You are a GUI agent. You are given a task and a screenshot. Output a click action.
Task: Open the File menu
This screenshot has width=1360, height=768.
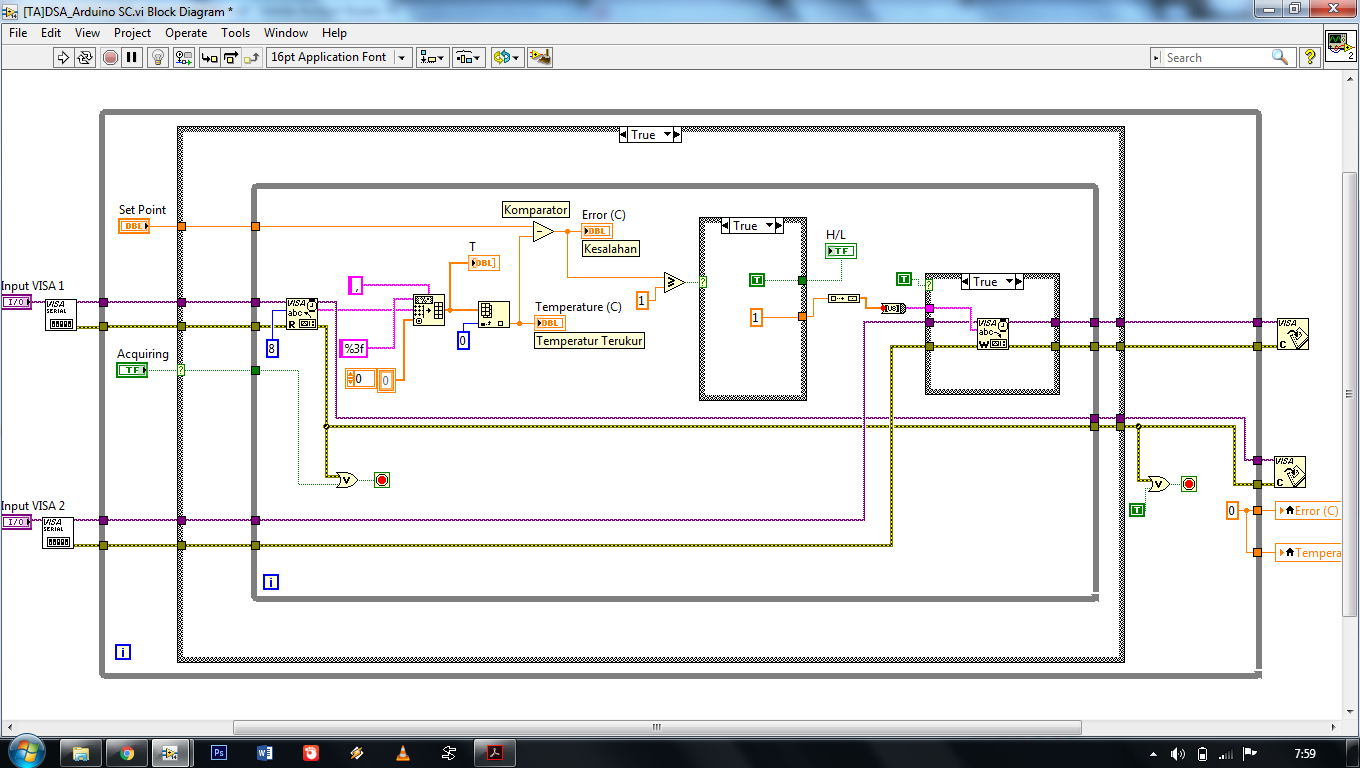pos(18,32)
